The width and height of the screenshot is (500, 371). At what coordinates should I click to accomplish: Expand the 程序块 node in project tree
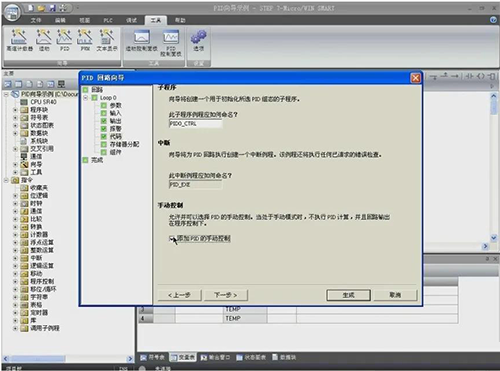(15, 109)
